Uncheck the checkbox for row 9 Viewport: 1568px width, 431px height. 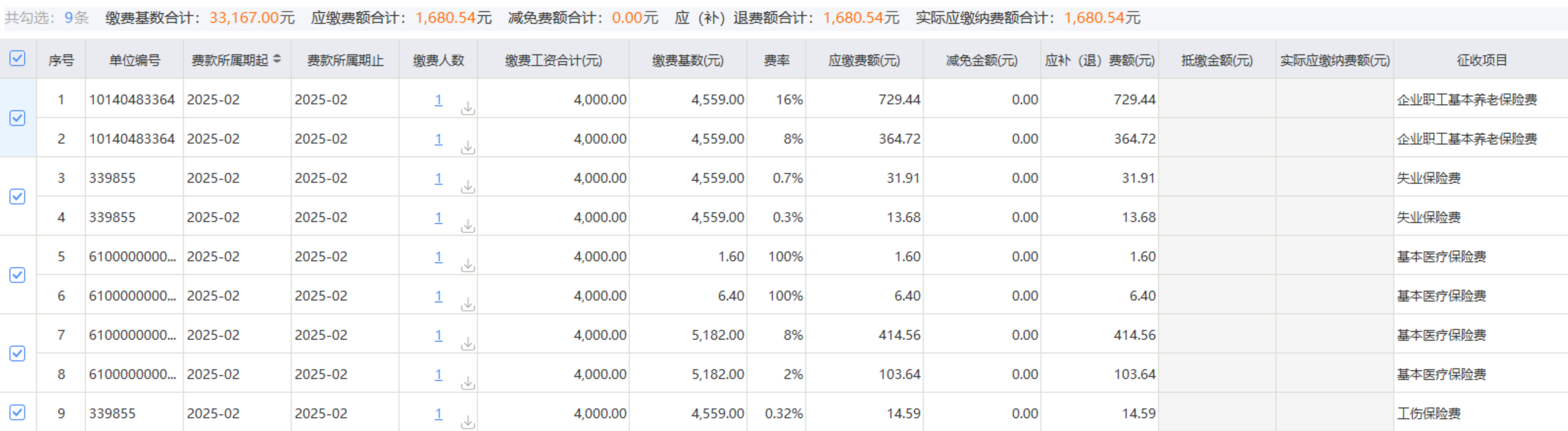18,413
